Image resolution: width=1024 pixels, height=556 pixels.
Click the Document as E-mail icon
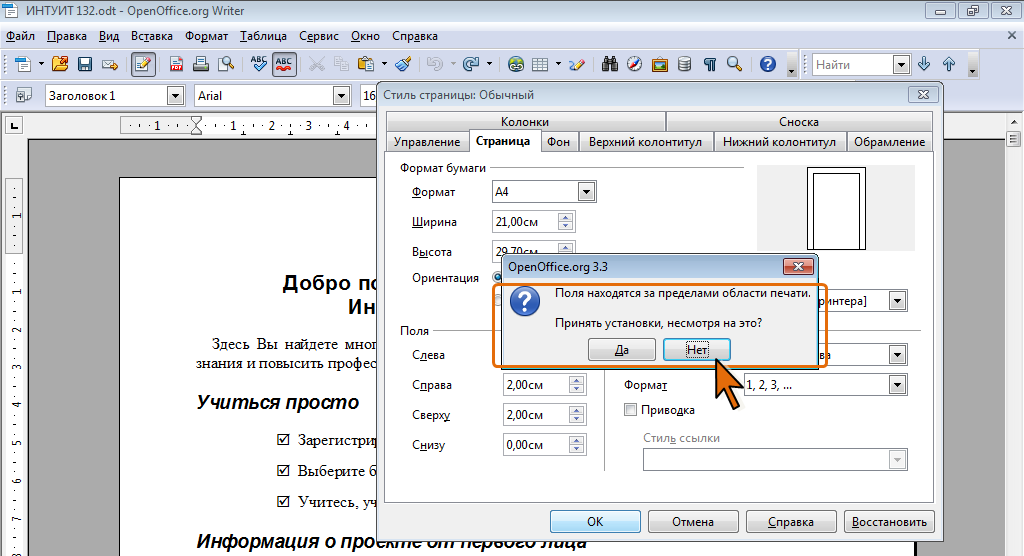click(x=110, y=64)
